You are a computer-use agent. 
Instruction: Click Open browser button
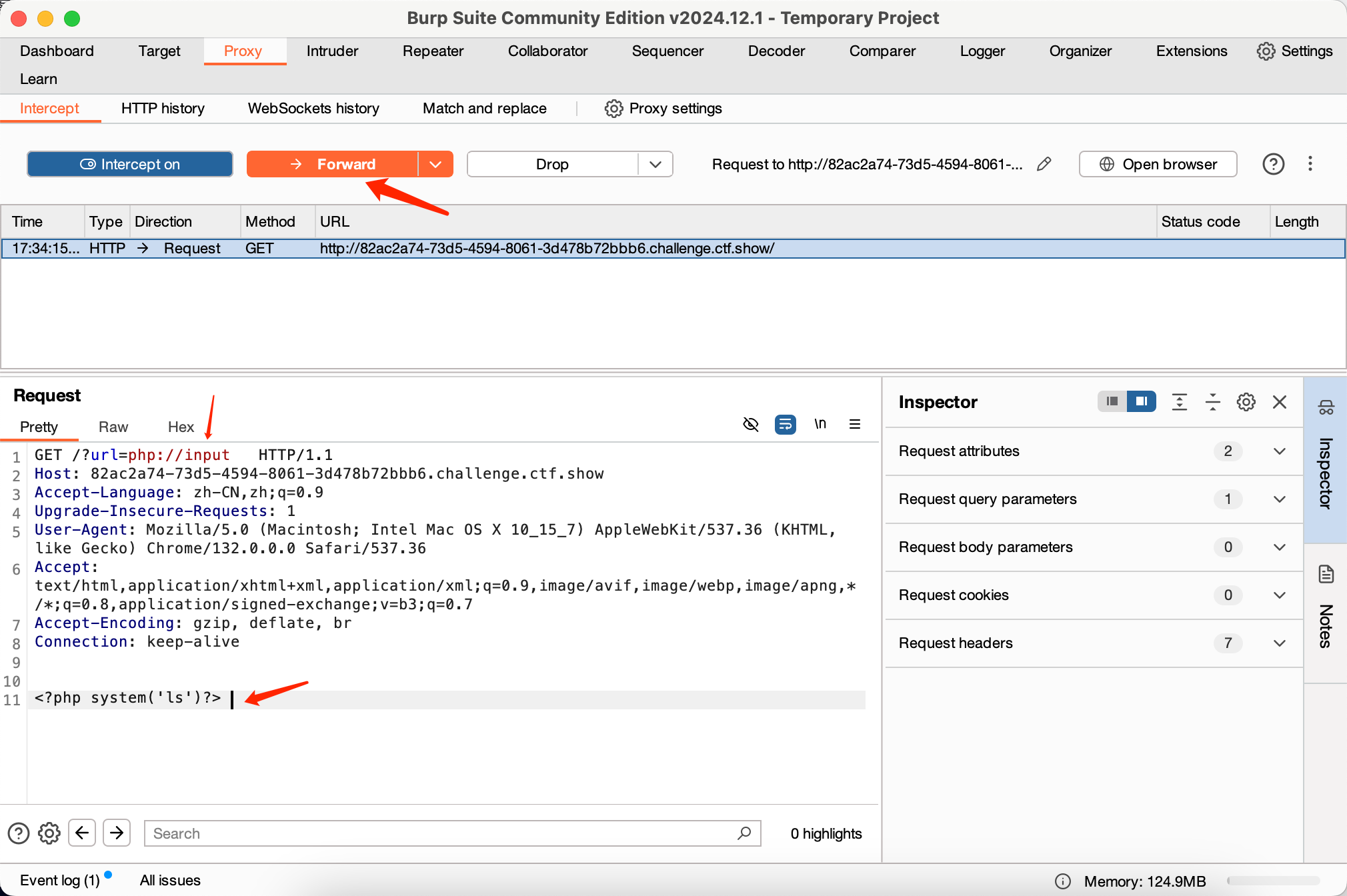1158,164
